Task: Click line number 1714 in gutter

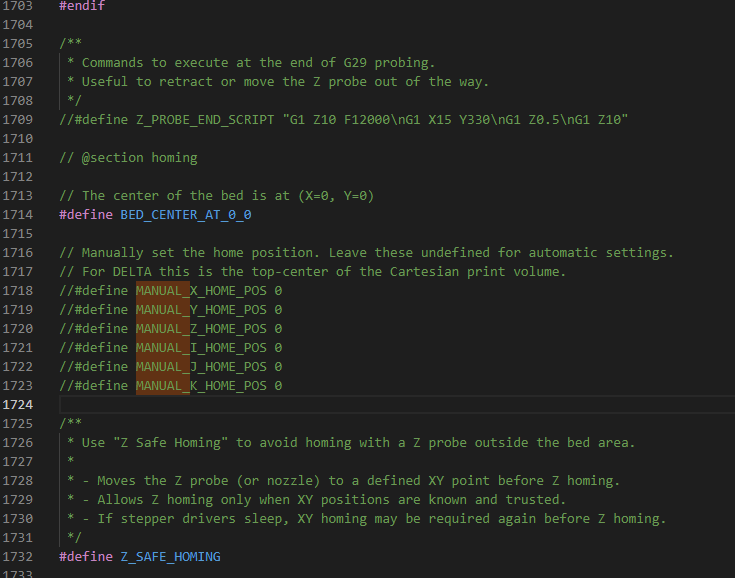Action: (x=18, y=215)
